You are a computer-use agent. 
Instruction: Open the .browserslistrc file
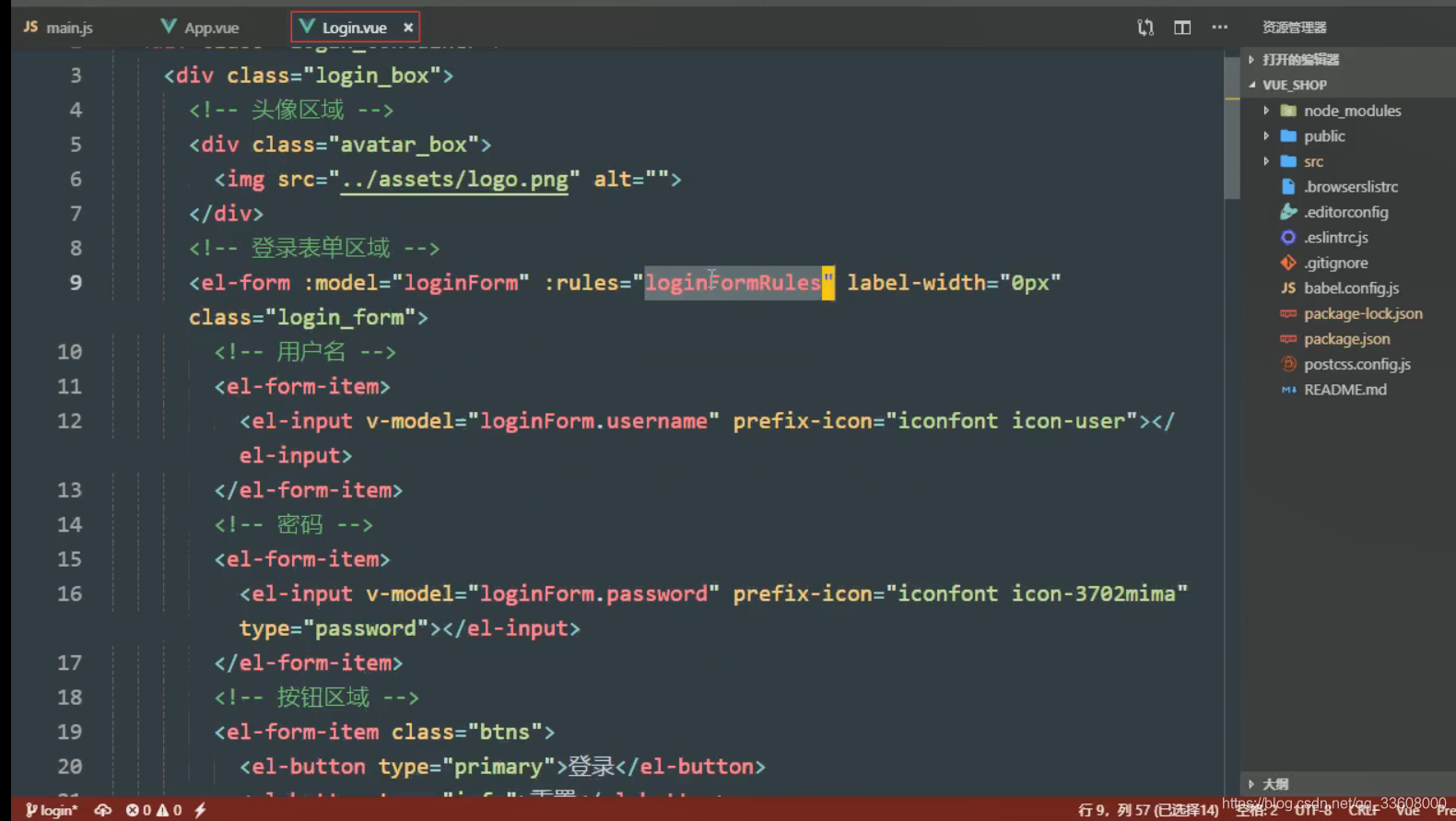pos(1351,187)
